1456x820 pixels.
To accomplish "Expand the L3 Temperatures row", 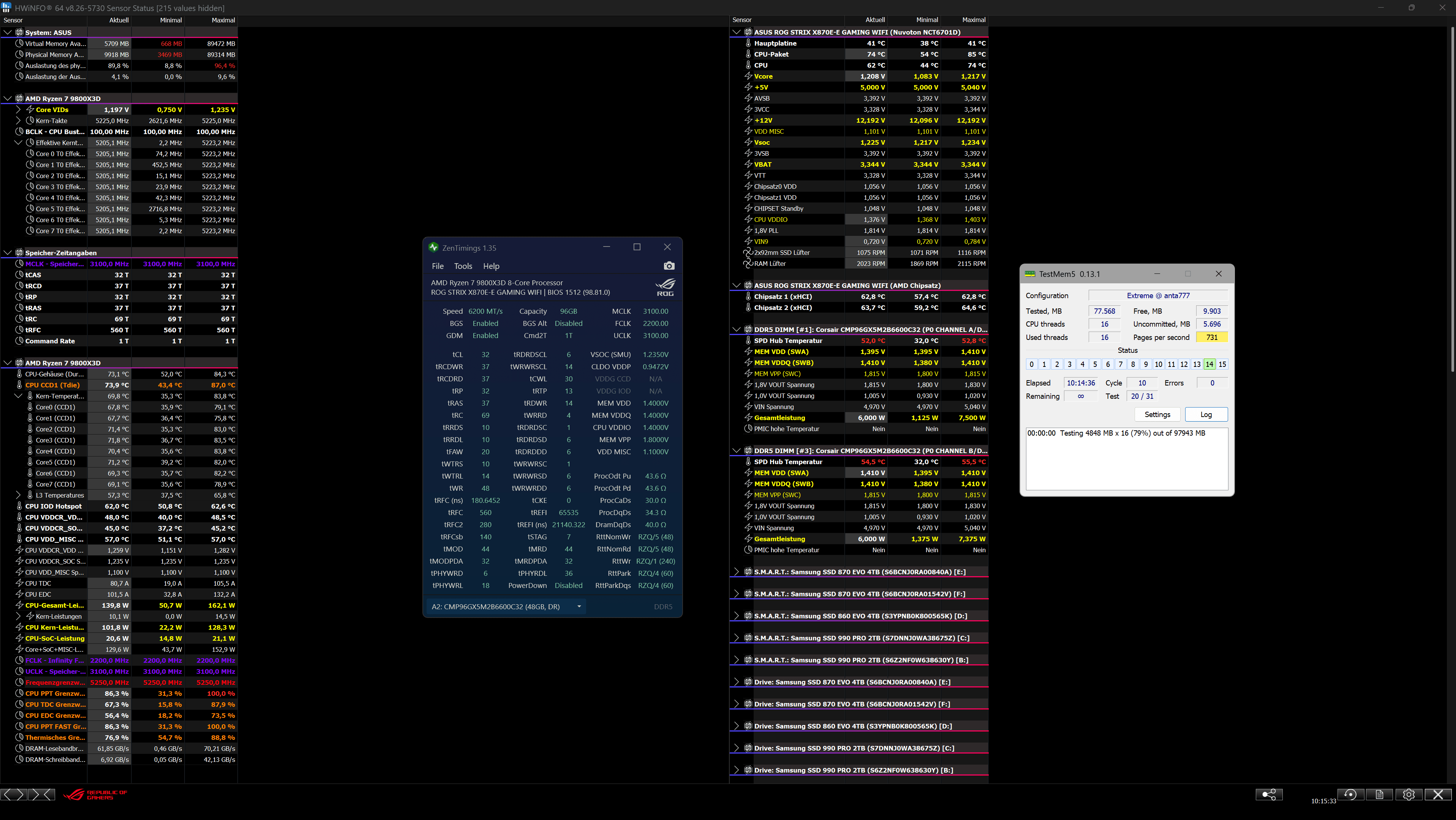I will click(18, 495).
